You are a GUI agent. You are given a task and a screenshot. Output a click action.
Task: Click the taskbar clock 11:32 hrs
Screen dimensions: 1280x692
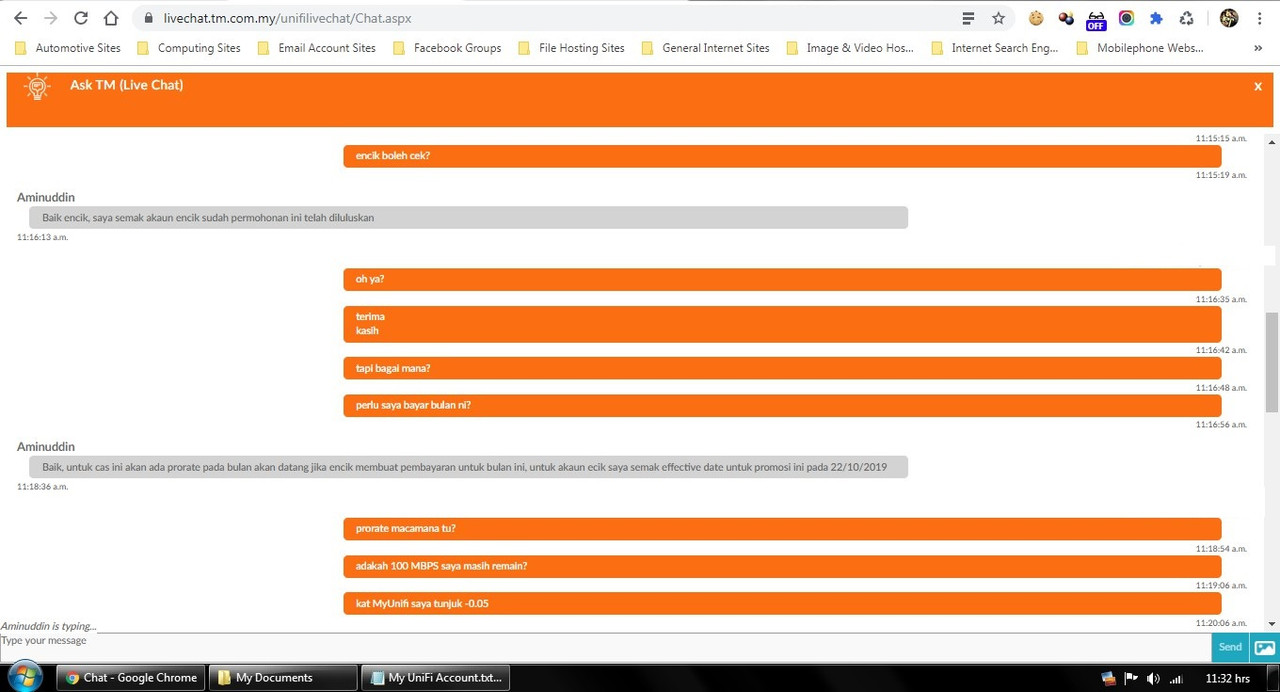[x=1227, y=678]
